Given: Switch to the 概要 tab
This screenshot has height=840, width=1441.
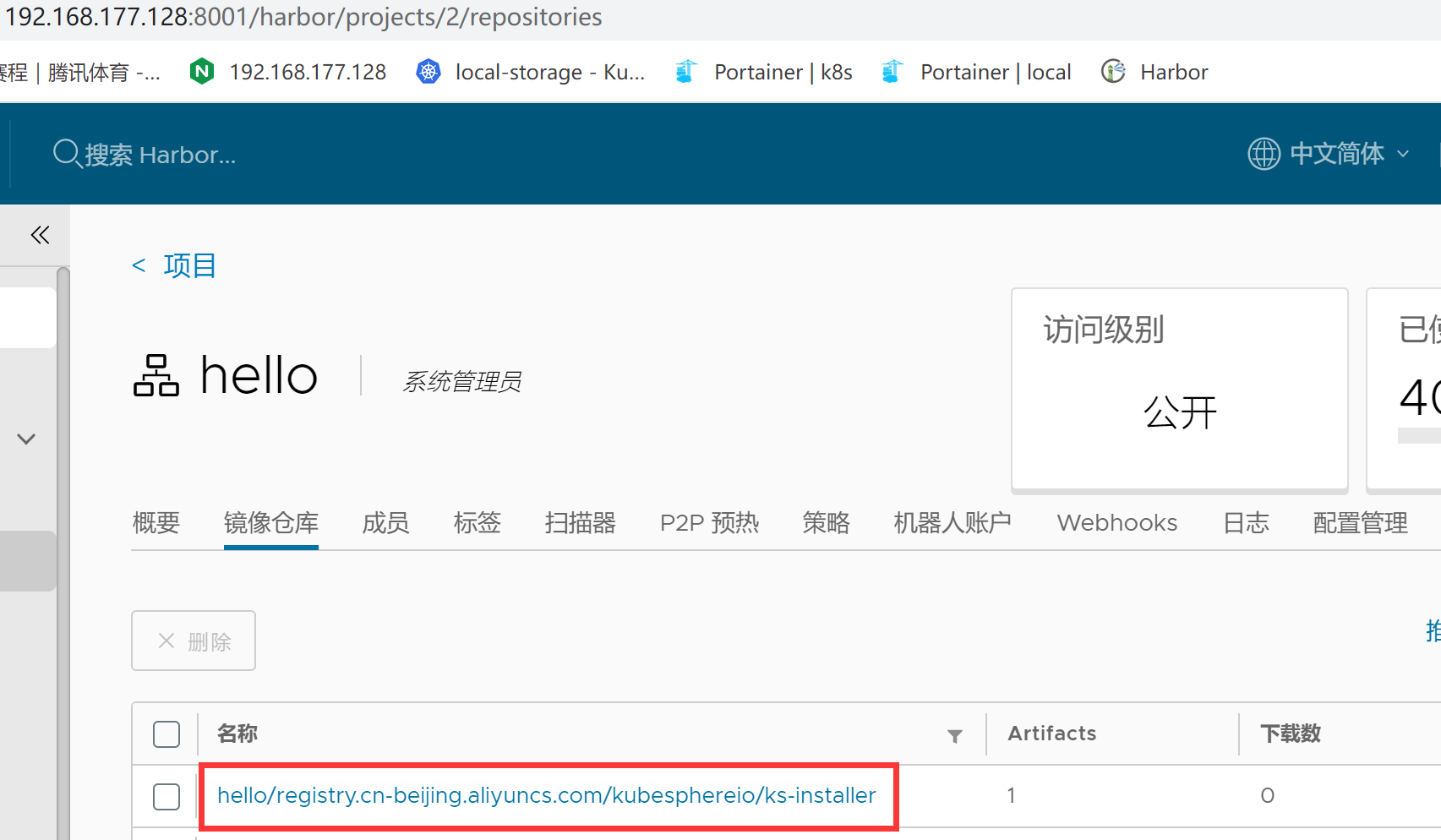Looking at the screenshot, I should tap(156, 523).
